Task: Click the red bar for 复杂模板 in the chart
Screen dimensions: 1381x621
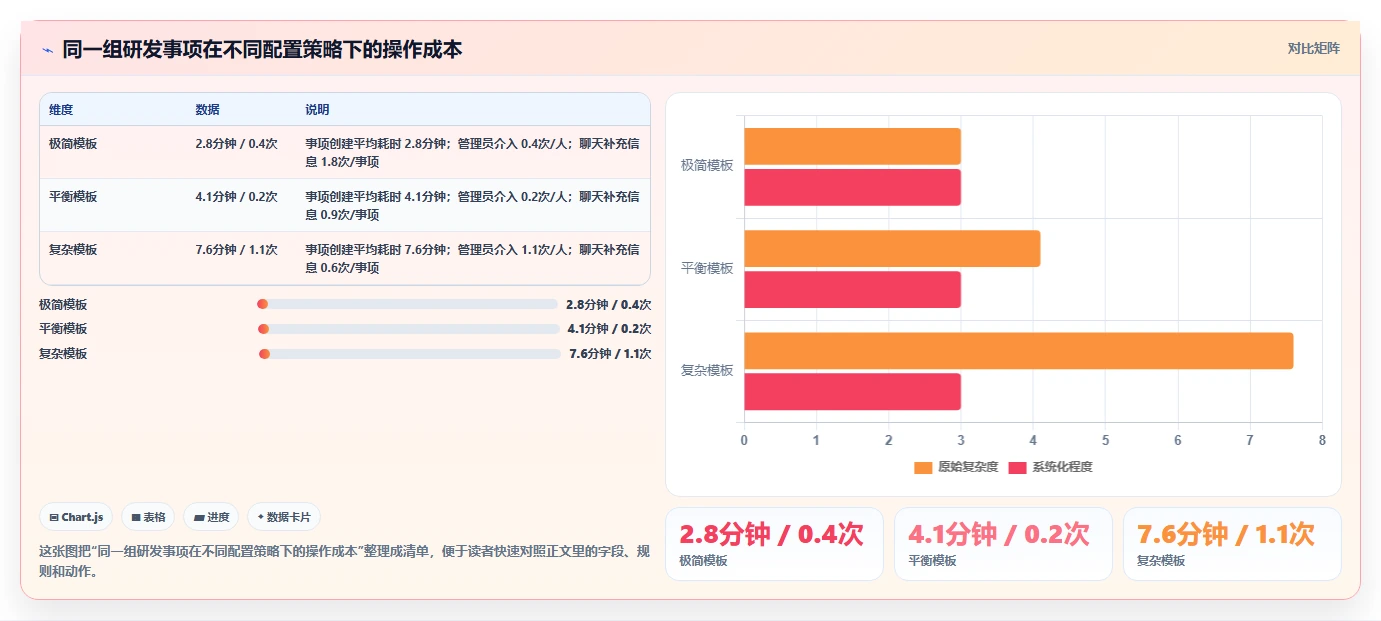Action: tap(852, 391)
